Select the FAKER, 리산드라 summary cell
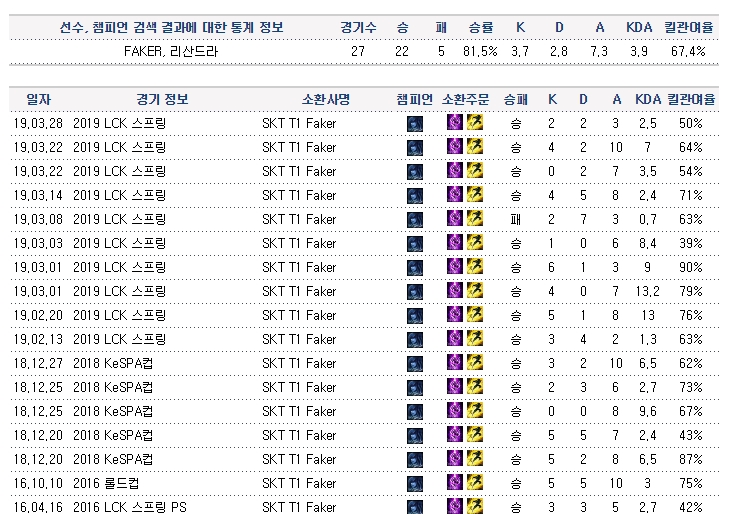734x514 pixels. coord(171,51)
